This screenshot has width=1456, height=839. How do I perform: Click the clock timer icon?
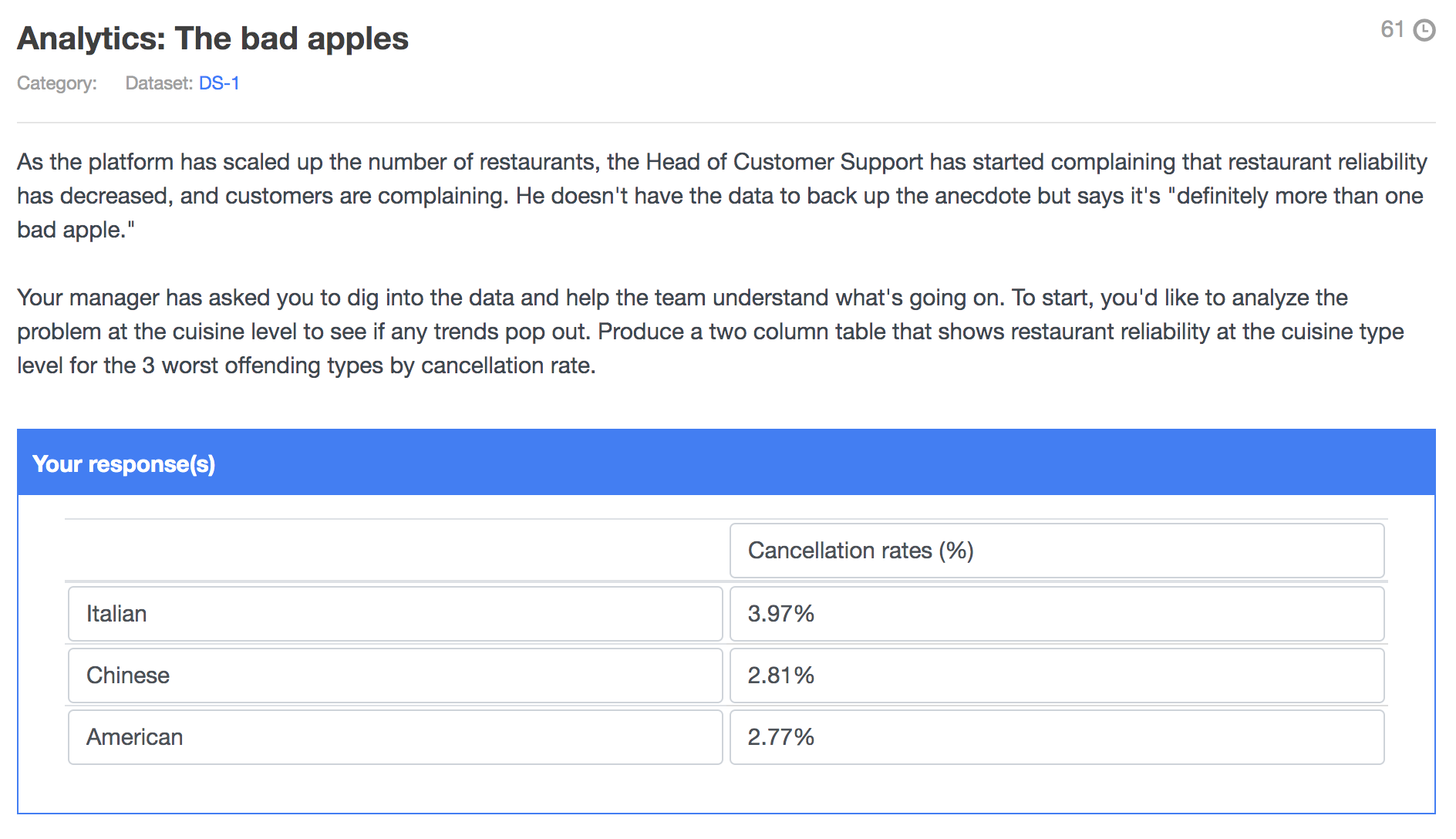click(1424, 30)
